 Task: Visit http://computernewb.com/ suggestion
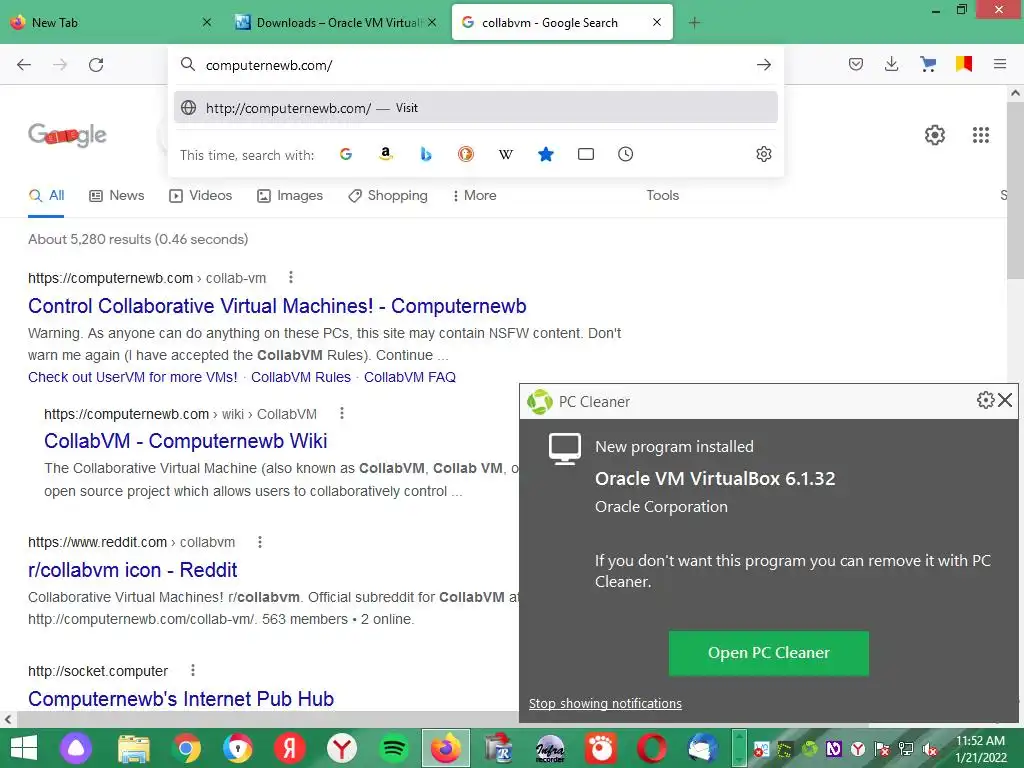click(x=475, y=108)
